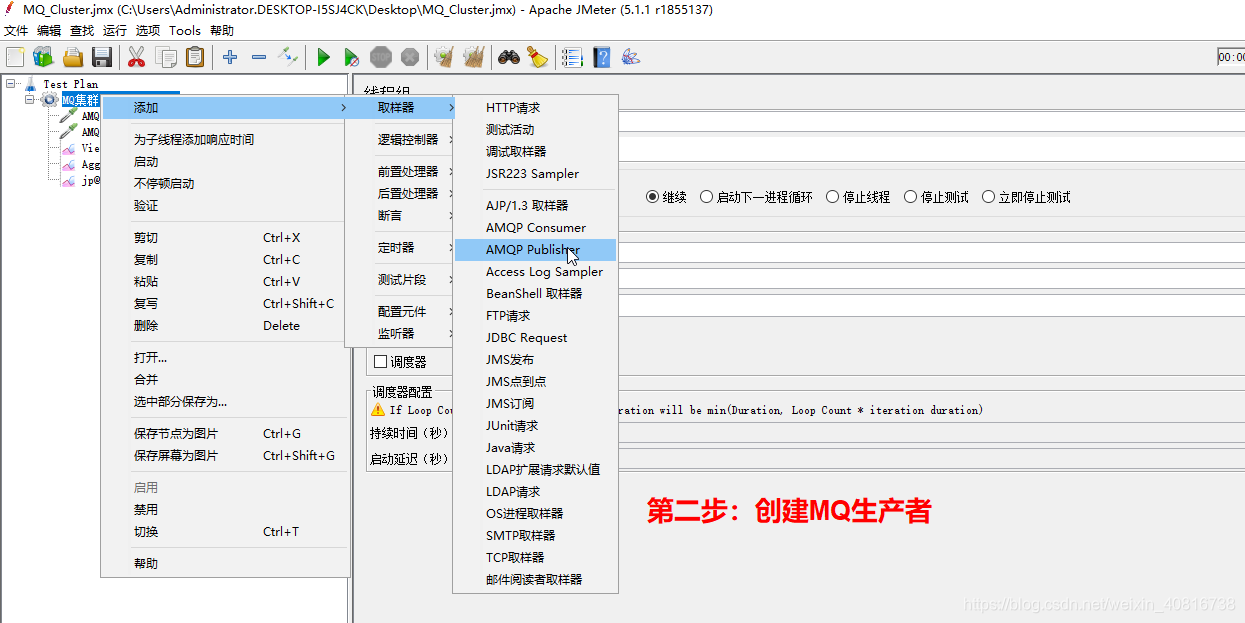Open the Tools menu
The image size is (1245, 623).
pos(185,31)
